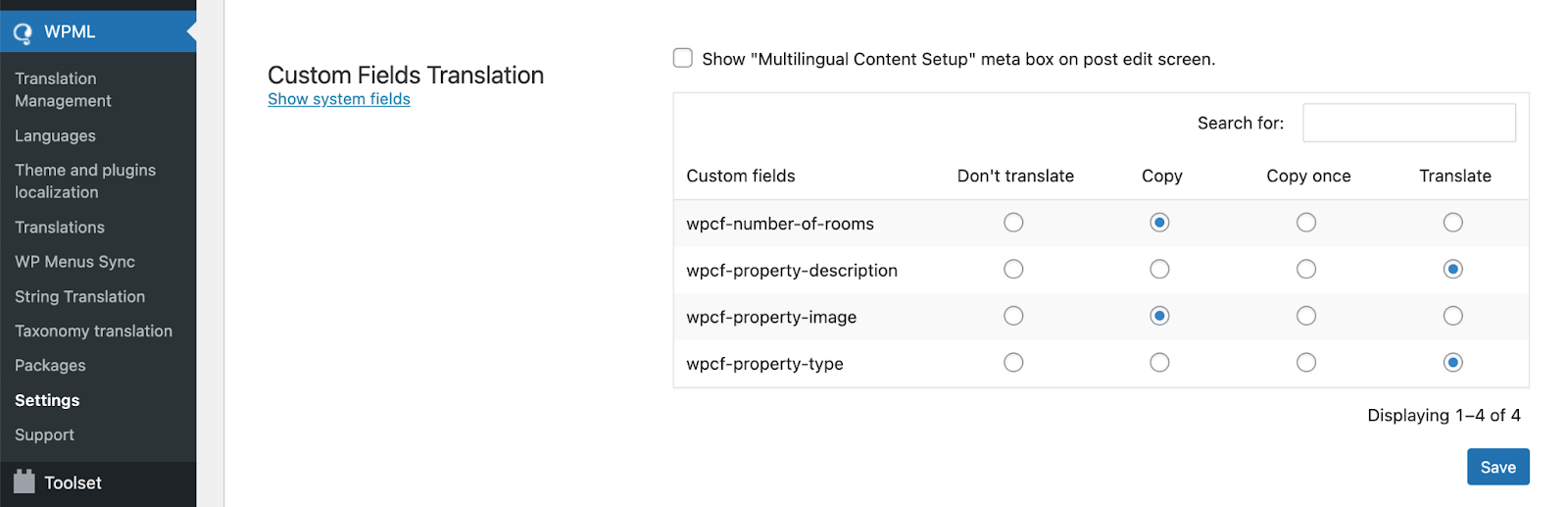Open WP Menus Sync
1568x507 pixels.
click(74, 262)
